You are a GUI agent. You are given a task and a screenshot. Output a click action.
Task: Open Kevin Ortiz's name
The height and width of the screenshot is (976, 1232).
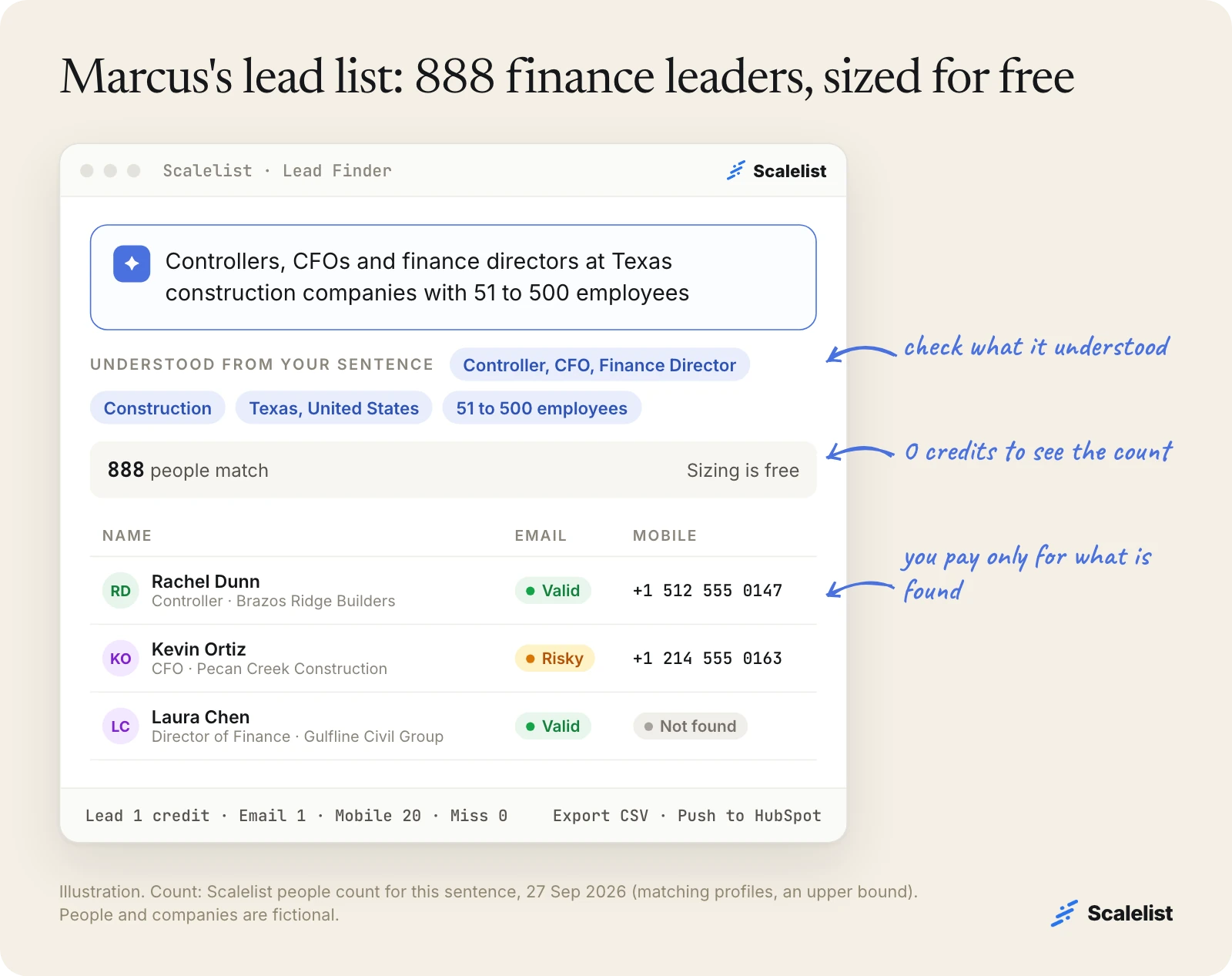coord(199,649)
